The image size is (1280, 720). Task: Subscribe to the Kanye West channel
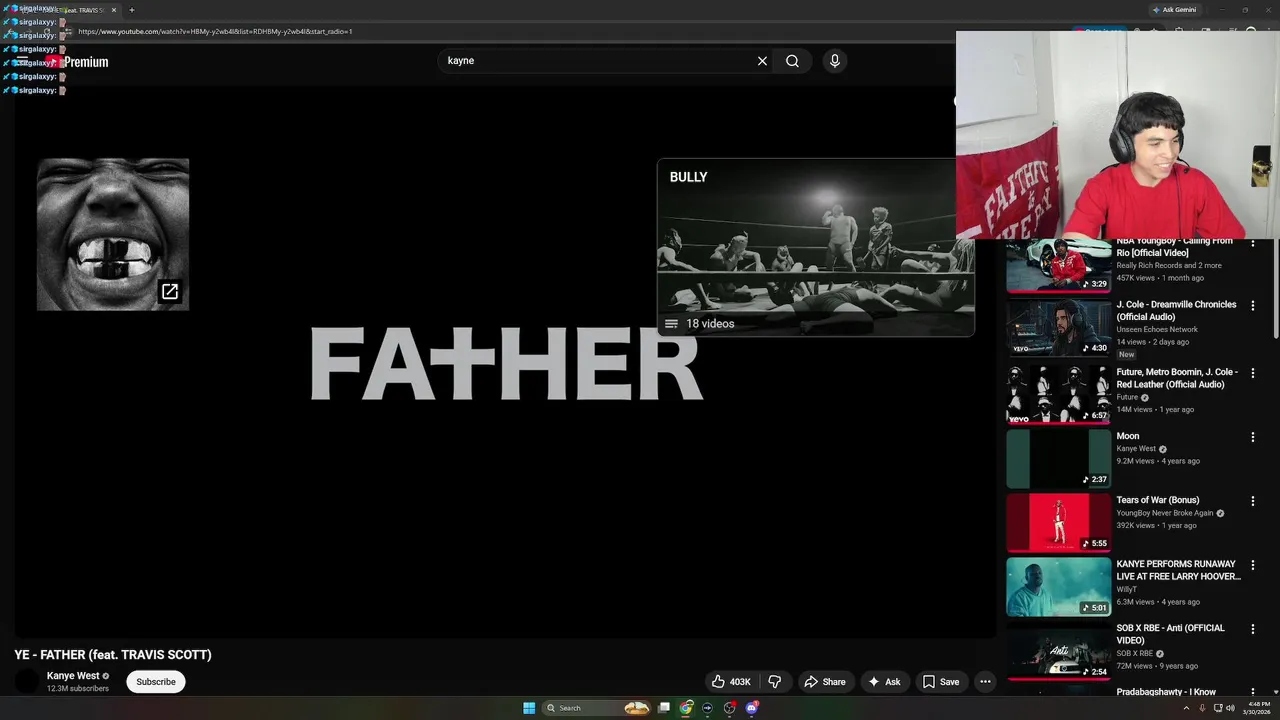[156, 682]
